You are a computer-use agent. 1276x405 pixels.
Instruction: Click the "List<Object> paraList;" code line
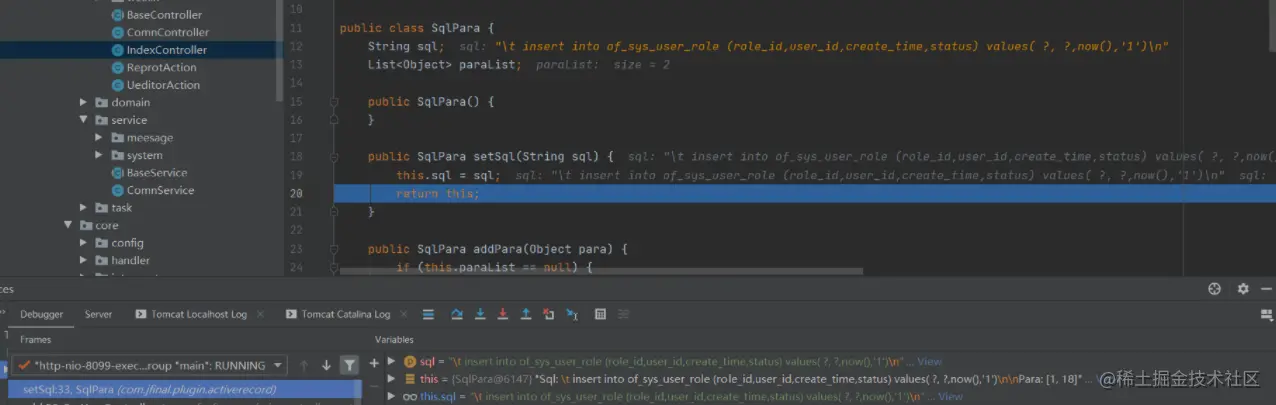point(444,64)
